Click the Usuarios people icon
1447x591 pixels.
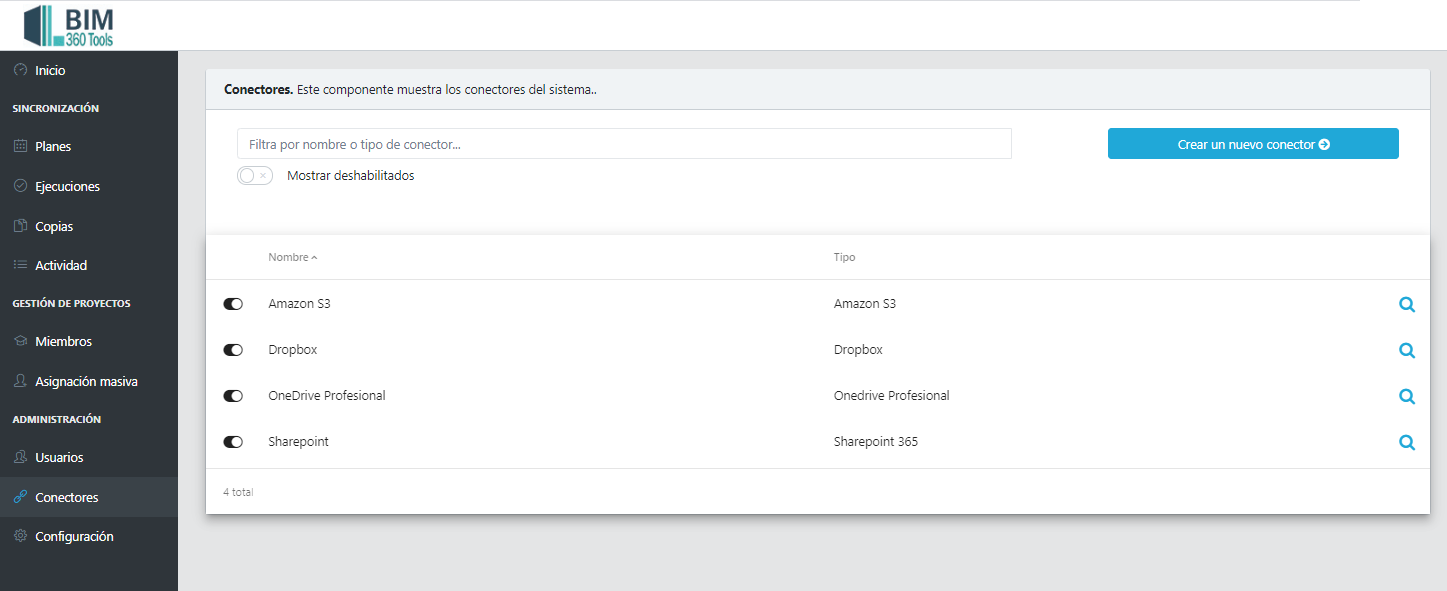pyautogui.click(x=20, y=457)
